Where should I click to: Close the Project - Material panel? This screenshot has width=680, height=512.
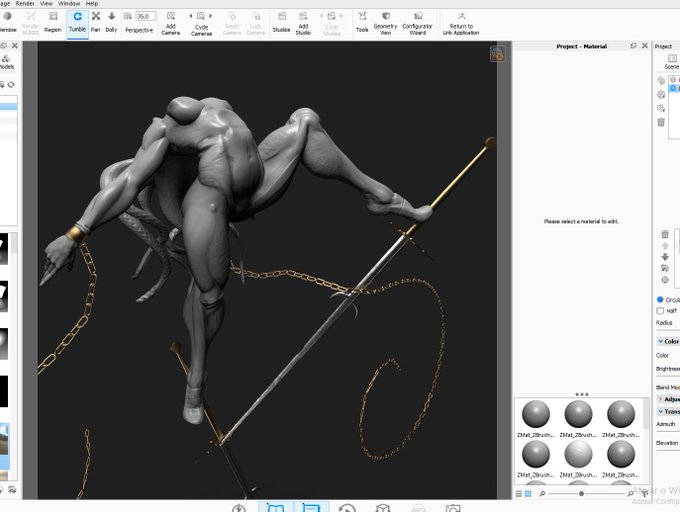(645, 46)
